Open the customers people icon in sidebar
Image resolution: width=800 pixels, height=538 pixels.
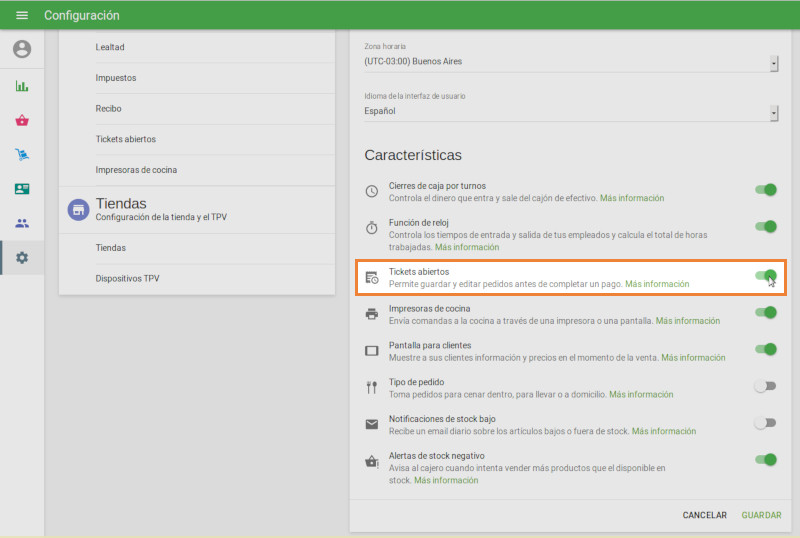22,223
